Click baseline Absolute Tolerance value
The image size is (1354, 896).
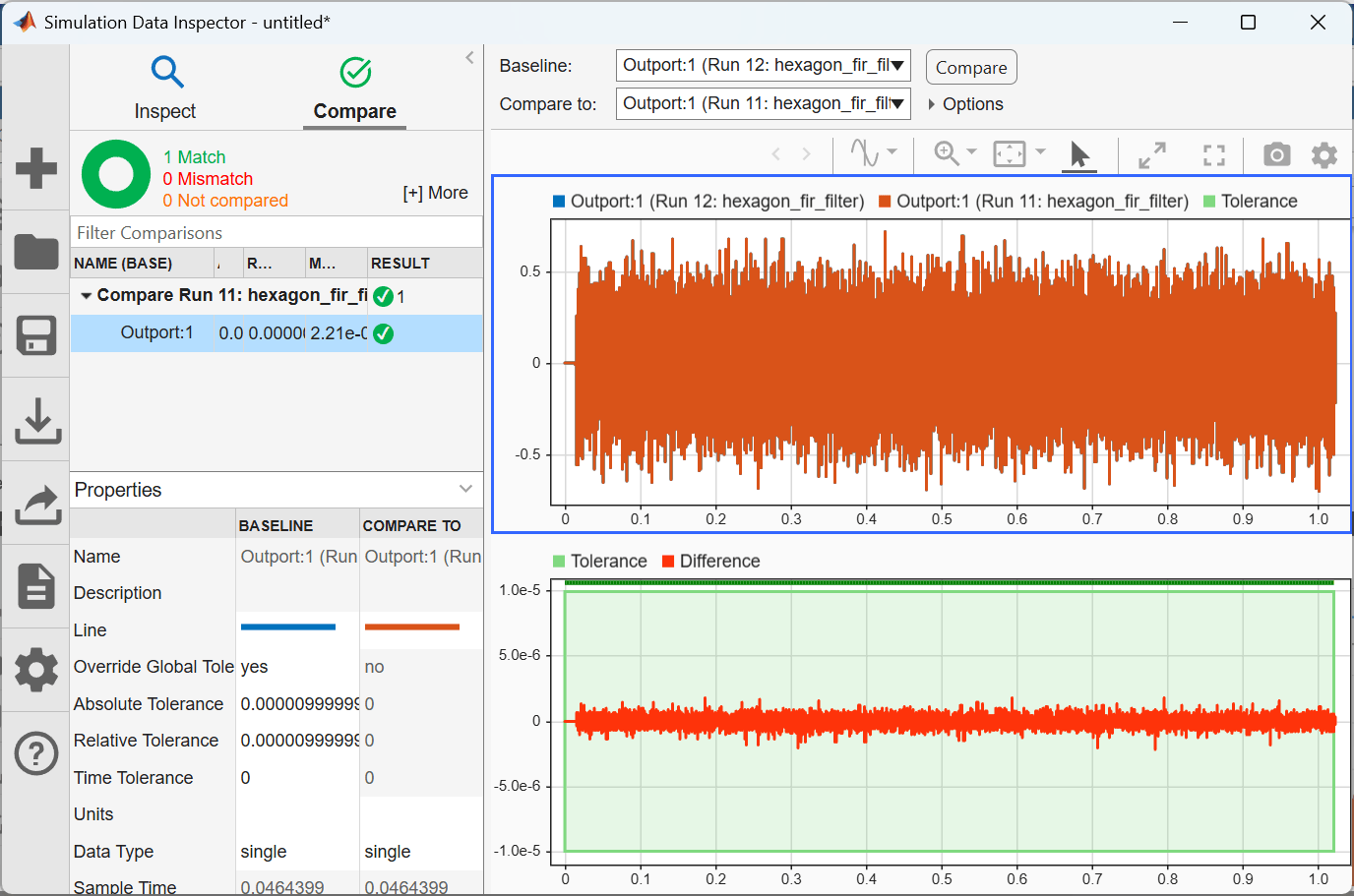[299, 704]
